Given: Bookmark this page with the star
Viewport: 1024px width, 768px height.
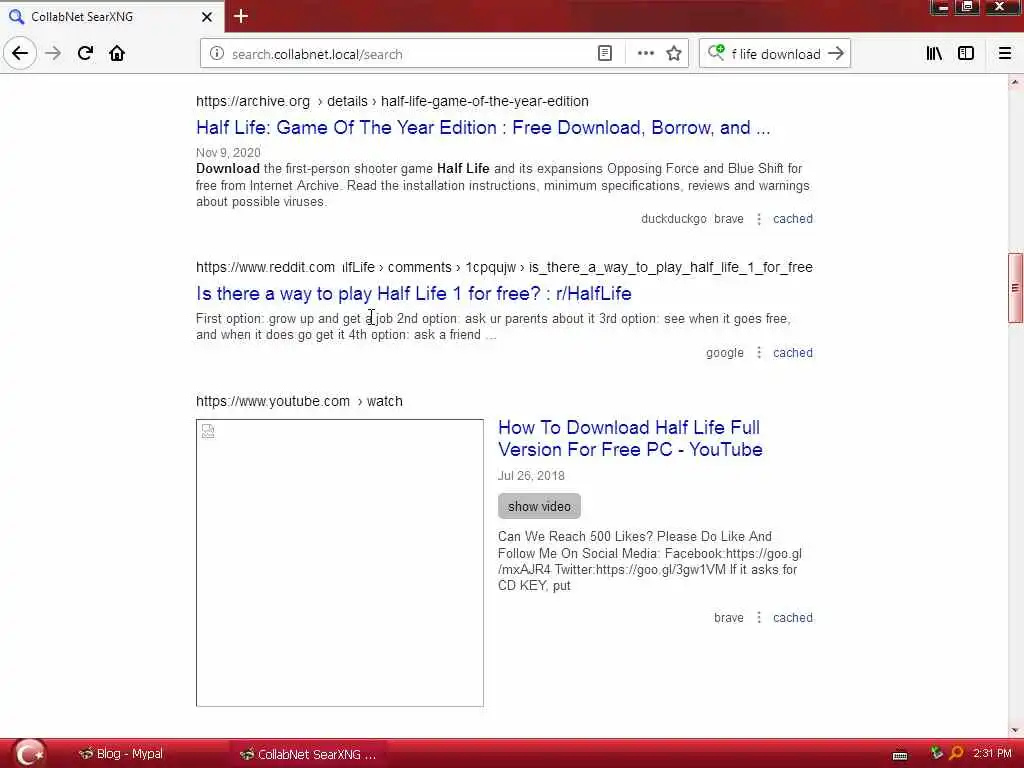Looking at the screenshot, I should (674, 54).
